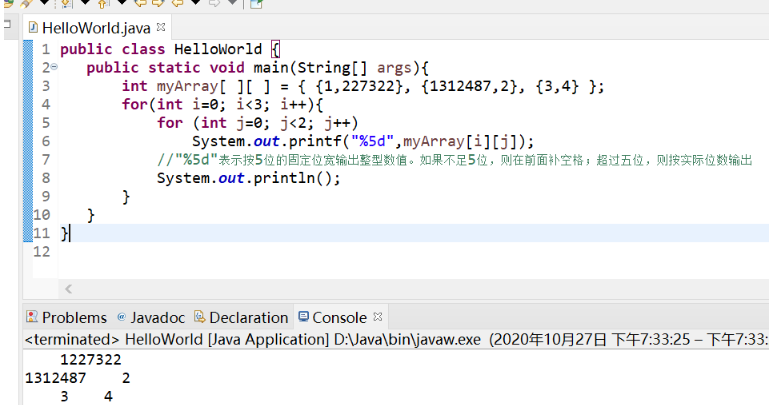Click the Next Annotation toolbar icon
The height and width of the screenshot is (405, 772).
pyautogui.click(x=66, y=4)
